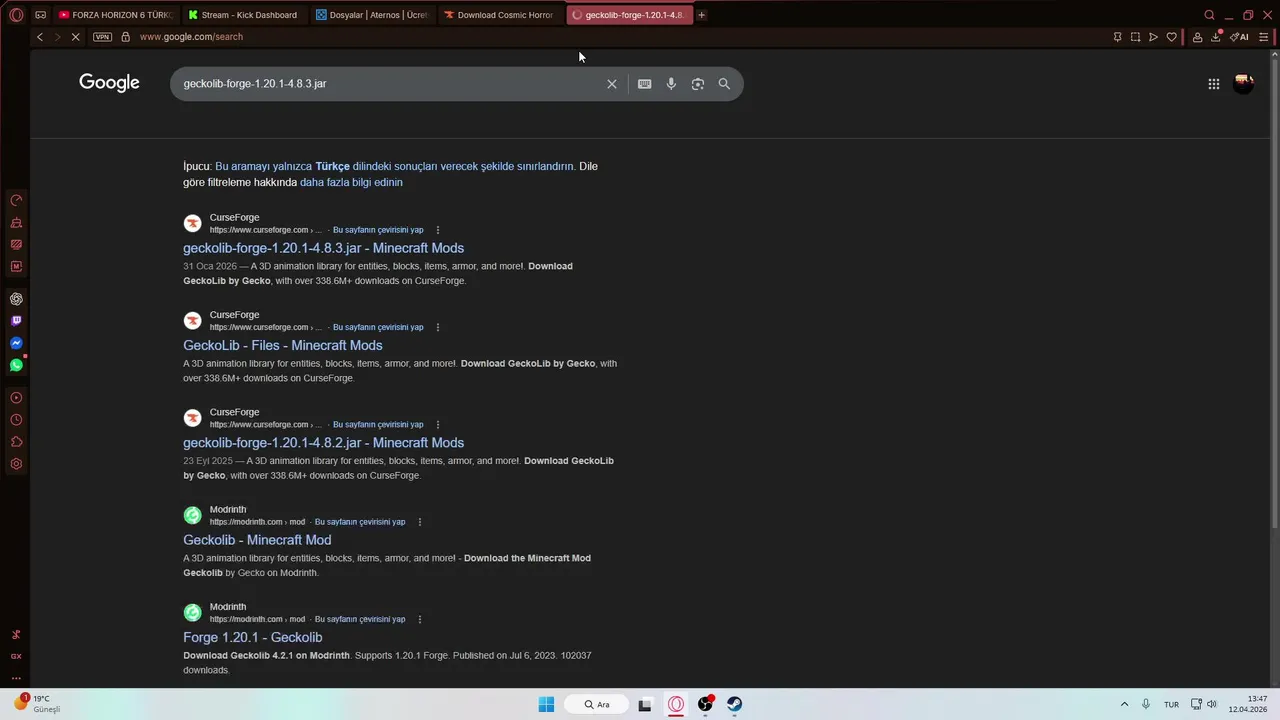Open ChatGPT in the sidebar

(16, 299)
